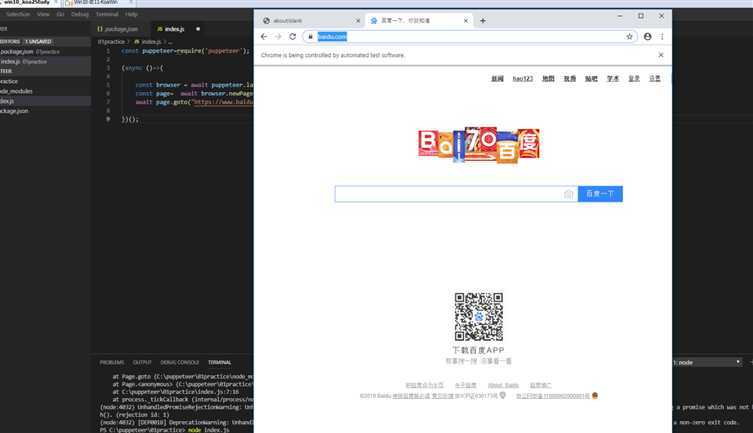753x433 pixels.
Task: Switch to the Problems panel tab
Action: pos(112,362)
